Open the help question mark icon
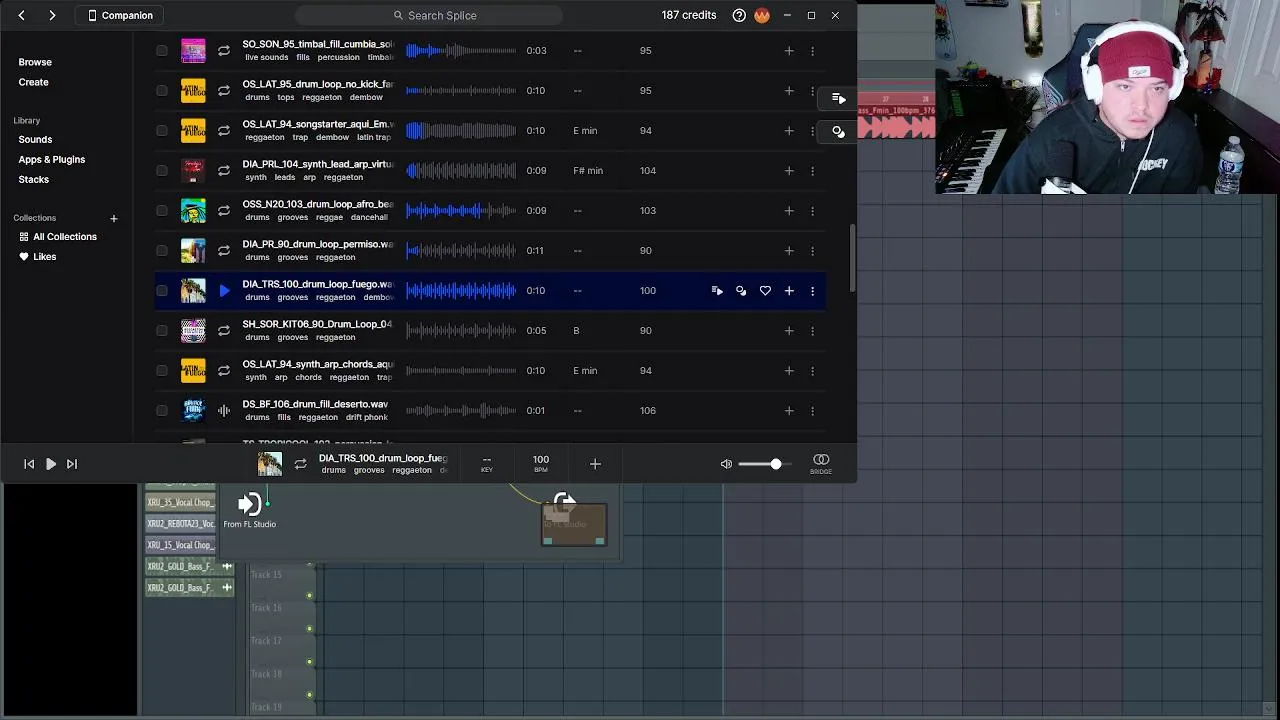 pos(739,15)
